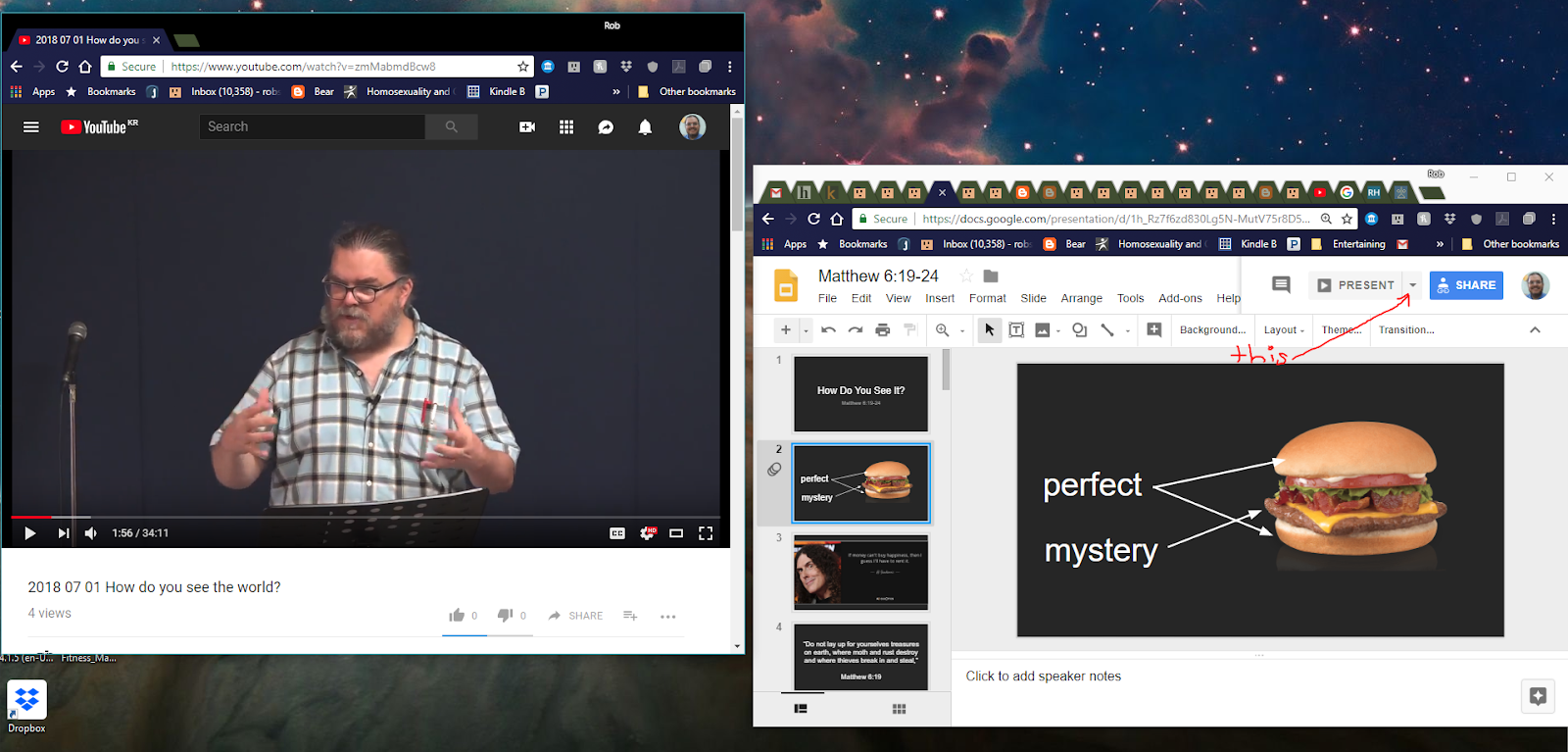Add a new slide with plus button
The width and height of the screenshot is (1568, 752).
click(x=786, y=330)
